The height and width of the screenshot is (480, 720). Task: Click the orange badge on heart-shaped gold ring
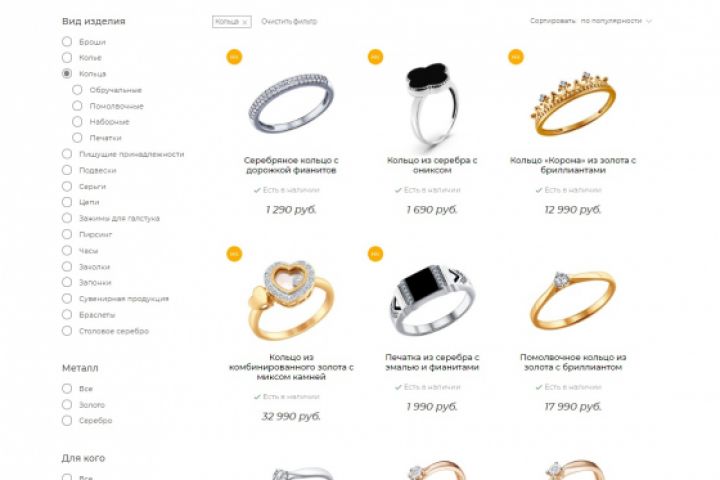pyautogui.click(x=234, y=254)
